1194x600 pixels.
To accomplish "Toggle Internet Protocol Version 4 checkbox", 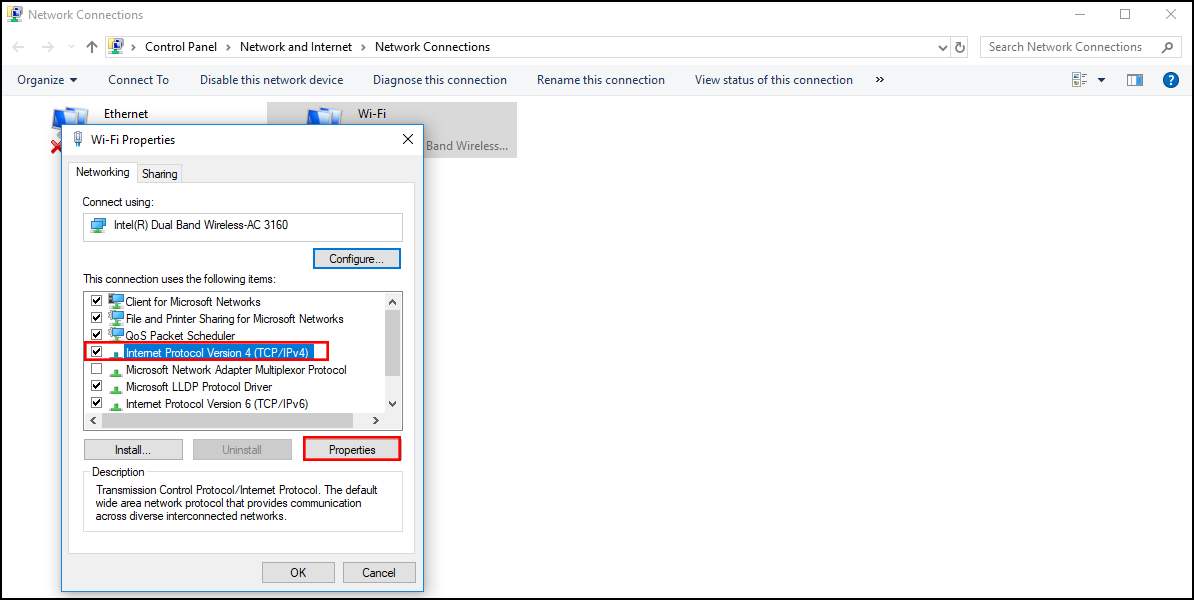I will click(x=96, y=352).
